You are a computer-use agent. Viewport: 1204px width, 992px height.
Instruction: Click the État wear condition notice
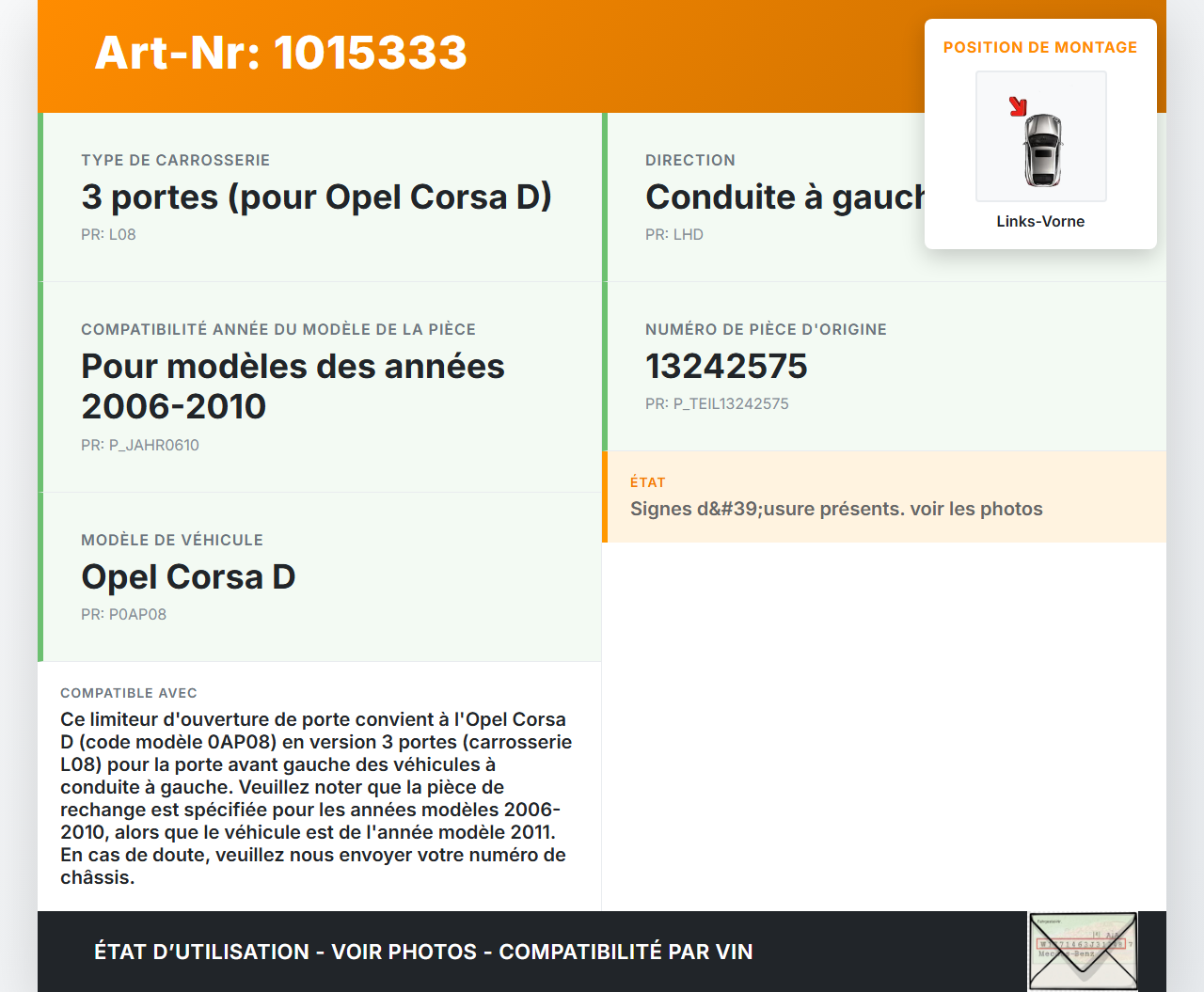835,509
